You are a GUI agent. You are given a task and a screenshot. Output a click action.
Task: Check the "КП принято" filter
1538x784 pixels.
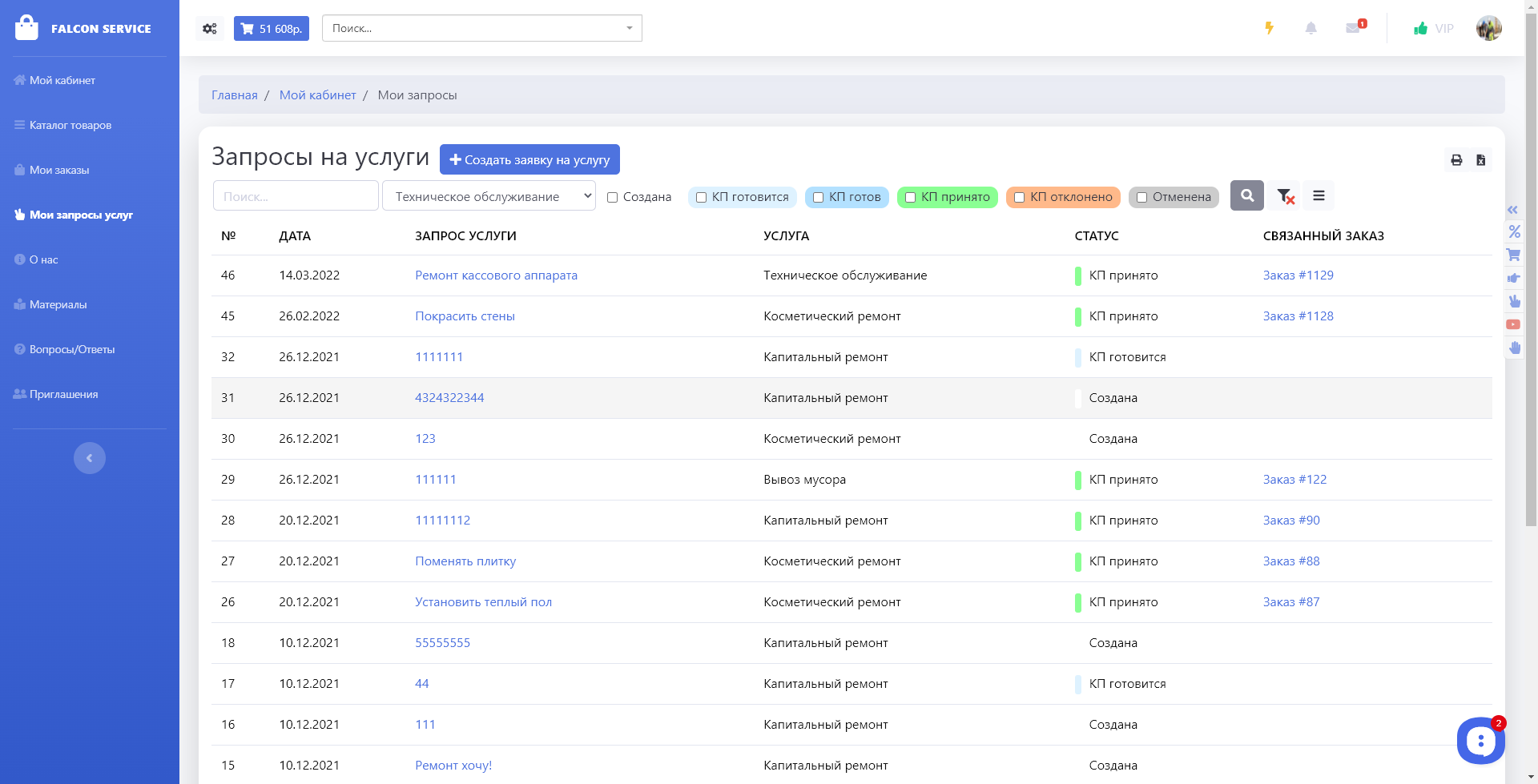click(x=910, y=197)
